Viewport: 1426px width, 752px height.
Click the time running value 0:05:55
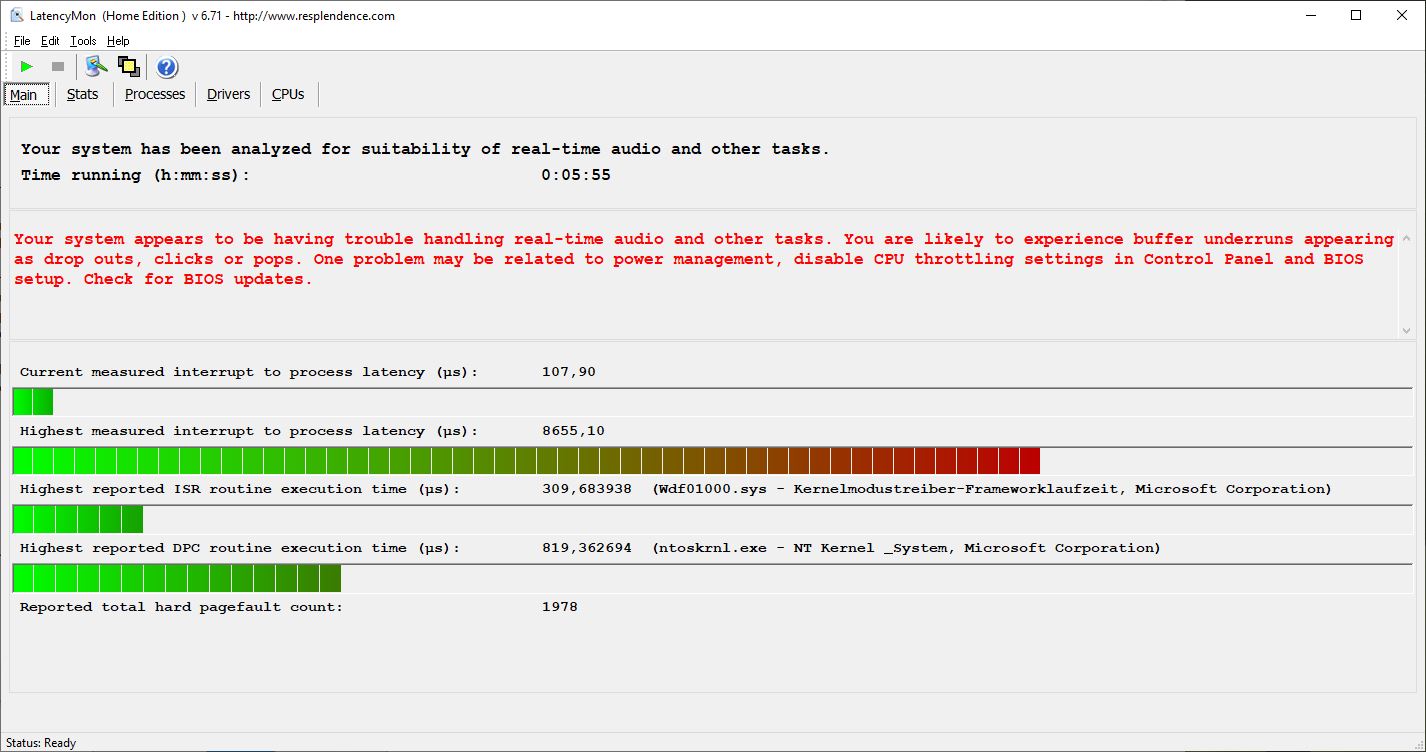point(576,175)
